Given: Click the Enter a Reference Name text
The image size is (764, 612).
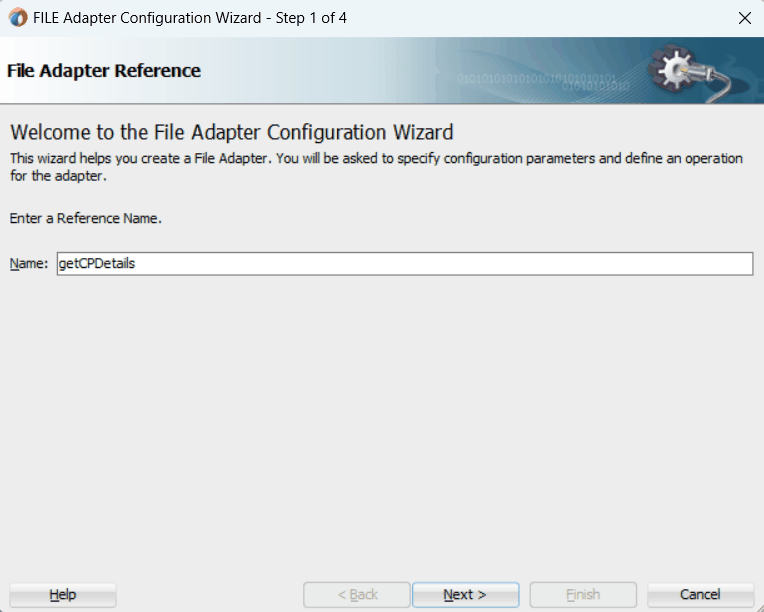Looking at the screenshot, I should [x=86, y=218].
